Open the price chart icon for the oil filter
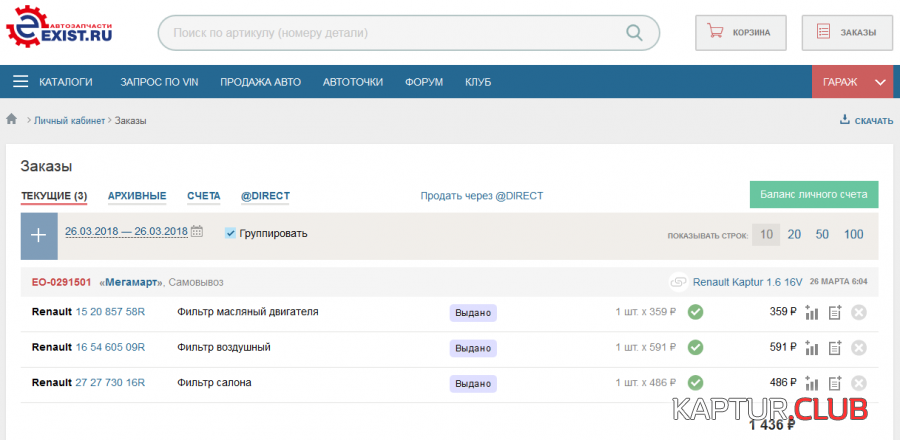Image resolution: width=900 pixels, height=440 pixels. pyautogui.click(x=811, y=312)
